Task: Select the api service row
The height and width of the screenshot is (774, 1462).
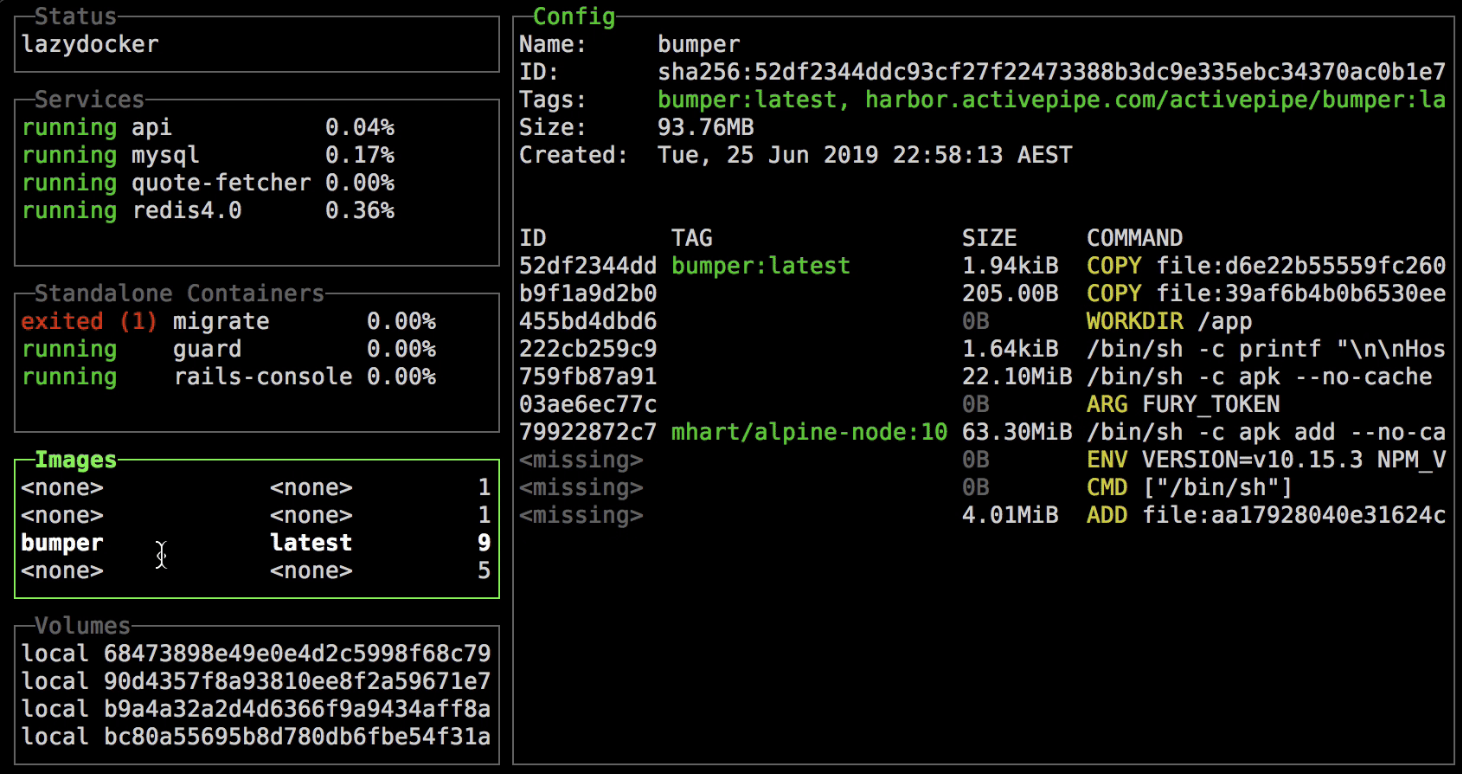Action: [207, 128]
